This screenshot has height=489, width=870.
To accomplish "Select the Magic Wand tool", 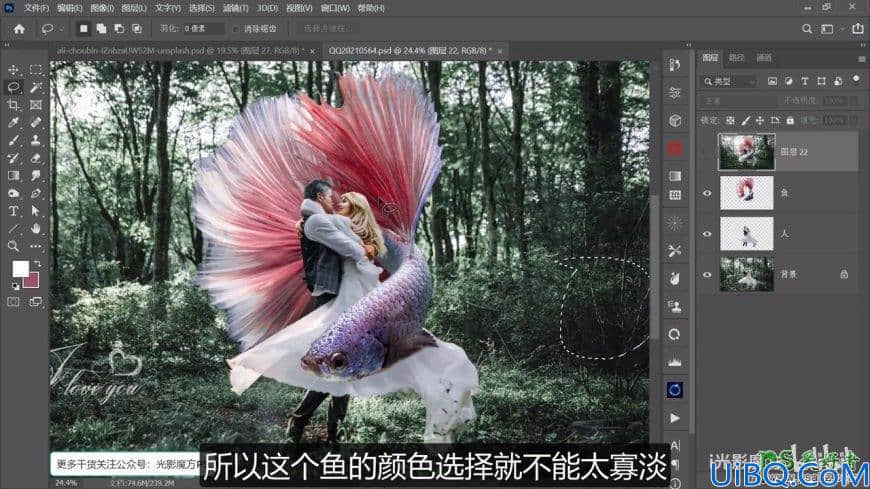I will point(36,87).
